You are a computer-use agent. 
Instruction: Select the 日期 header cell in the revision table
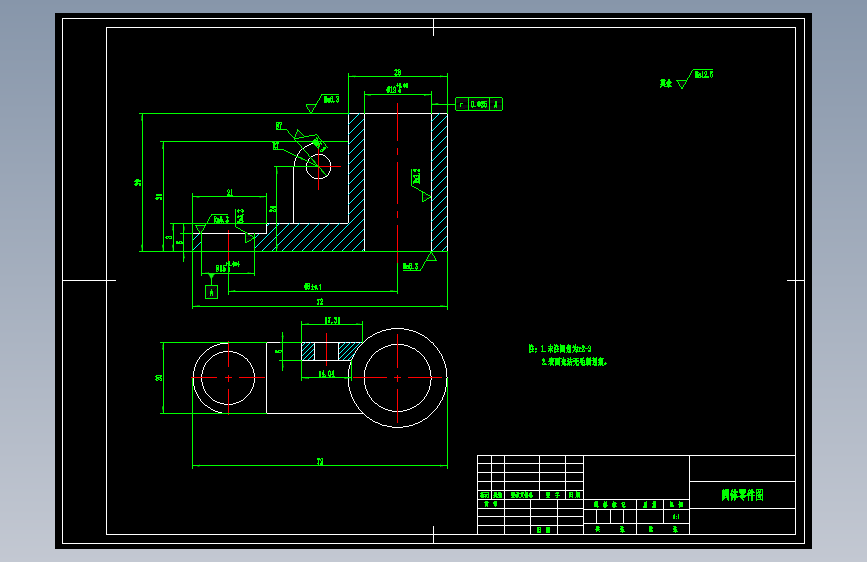pyautogui.click(x=575, y=495)
